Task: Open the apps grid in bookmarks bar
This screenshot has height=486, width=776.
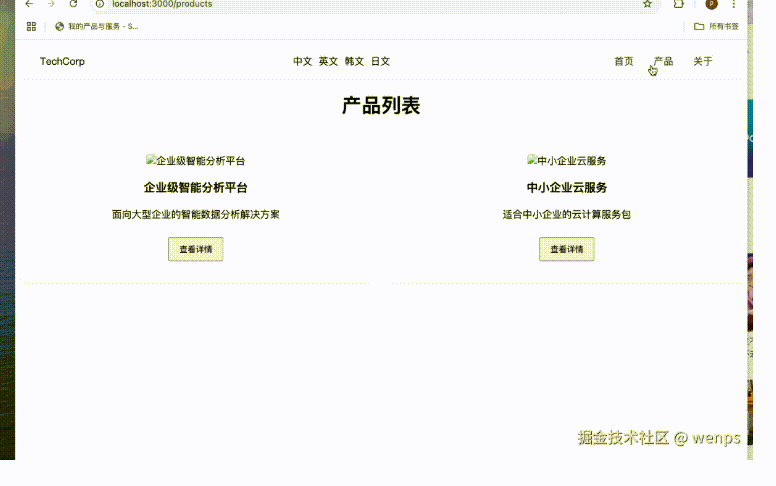Action: click(x=31, y=26)
